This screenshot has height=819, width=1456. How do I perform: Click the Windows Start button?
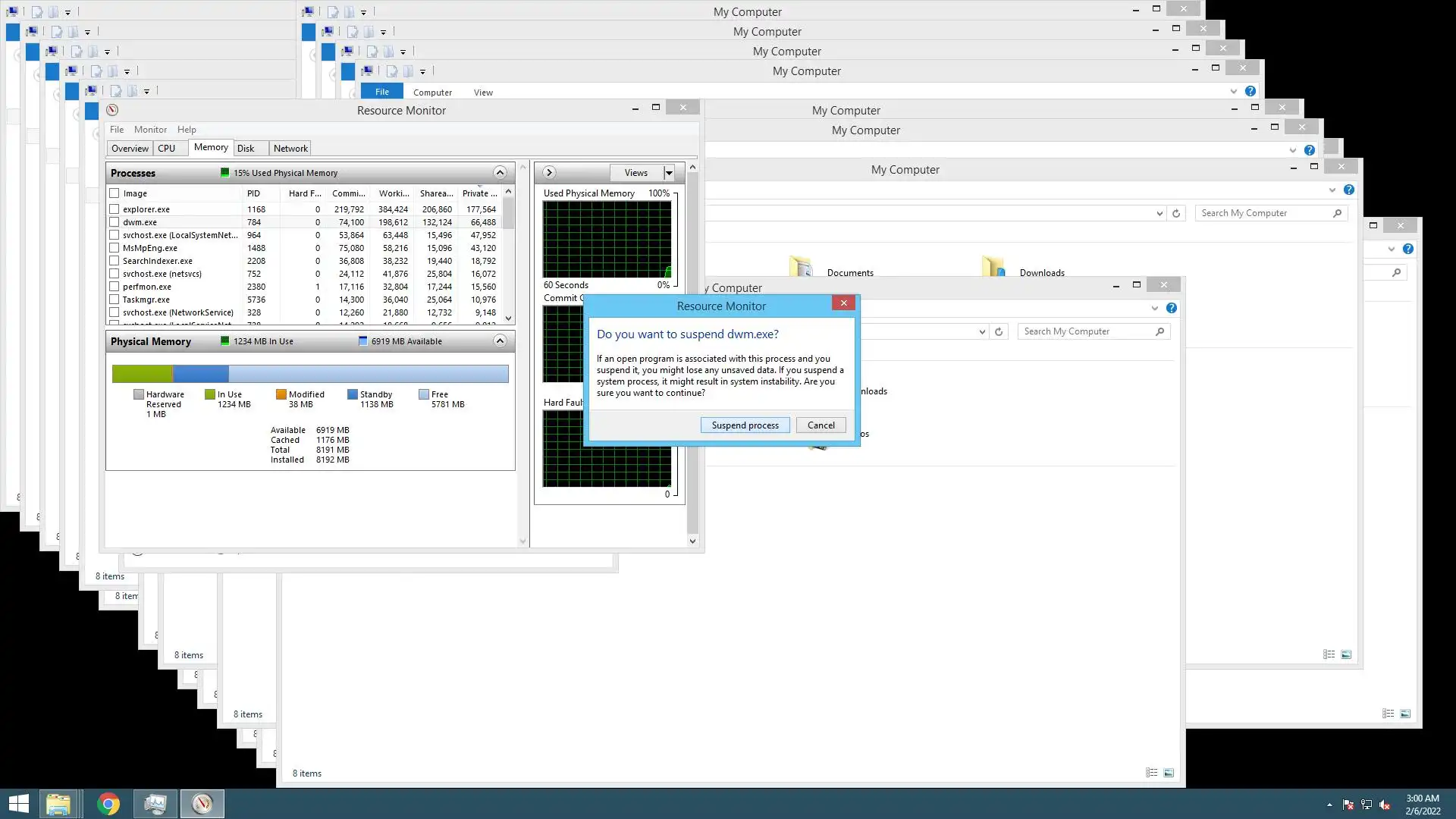(x=18, y=804)
